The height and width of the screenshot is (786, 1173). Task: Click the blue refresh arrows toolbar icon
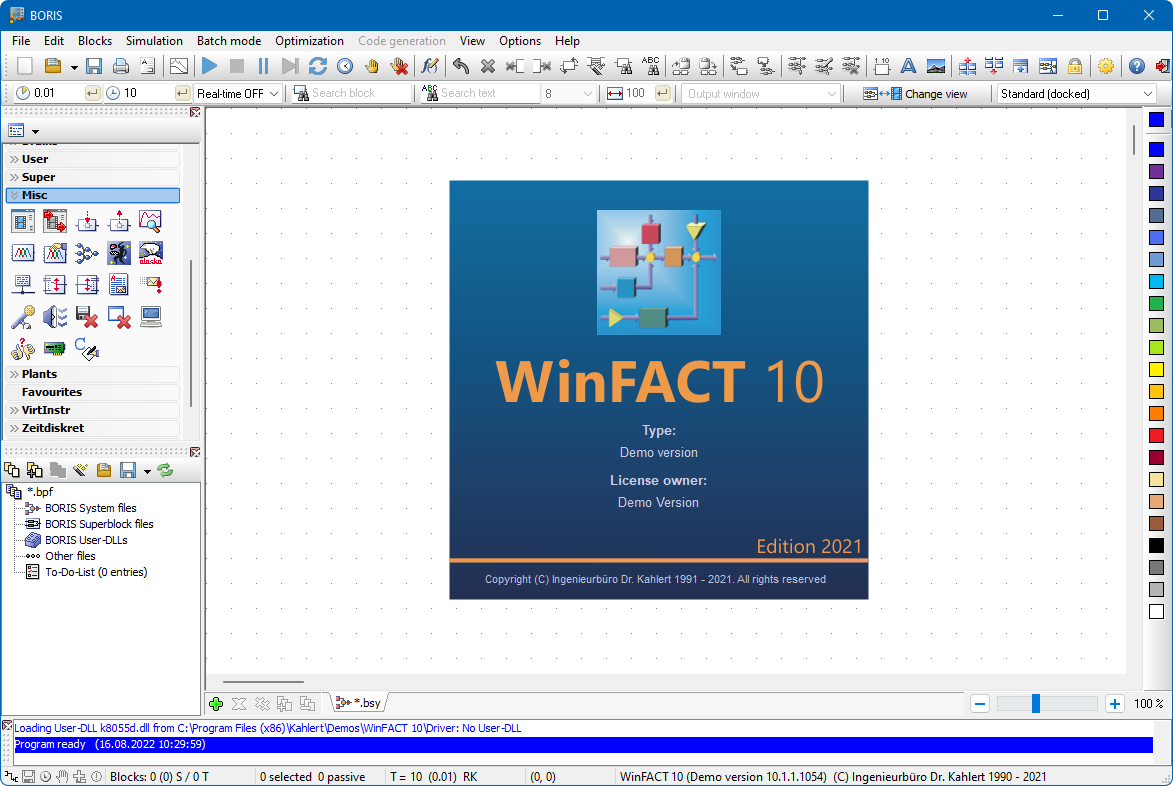(318, 67)
